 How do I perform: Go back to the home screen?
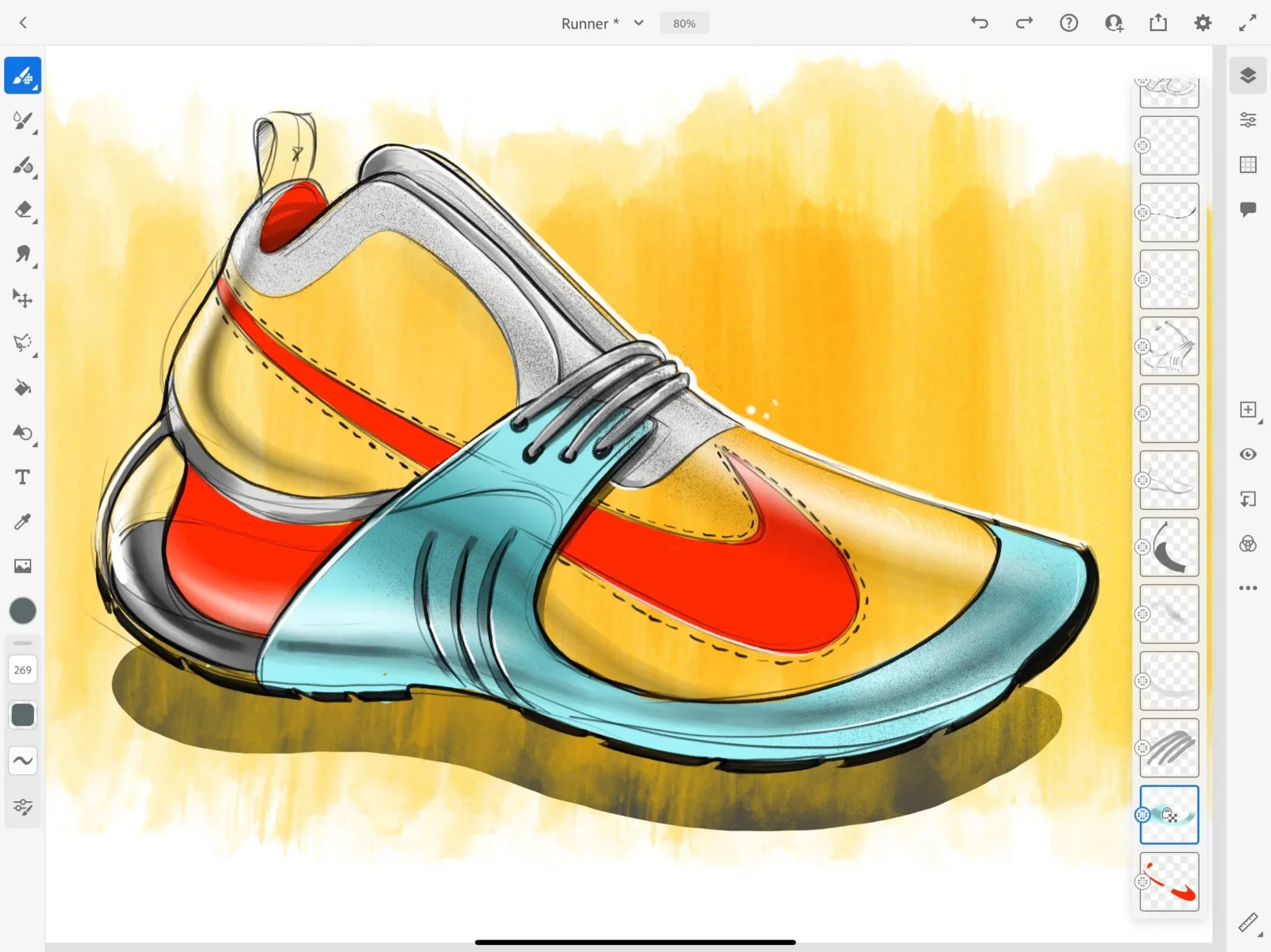[23, 23]
